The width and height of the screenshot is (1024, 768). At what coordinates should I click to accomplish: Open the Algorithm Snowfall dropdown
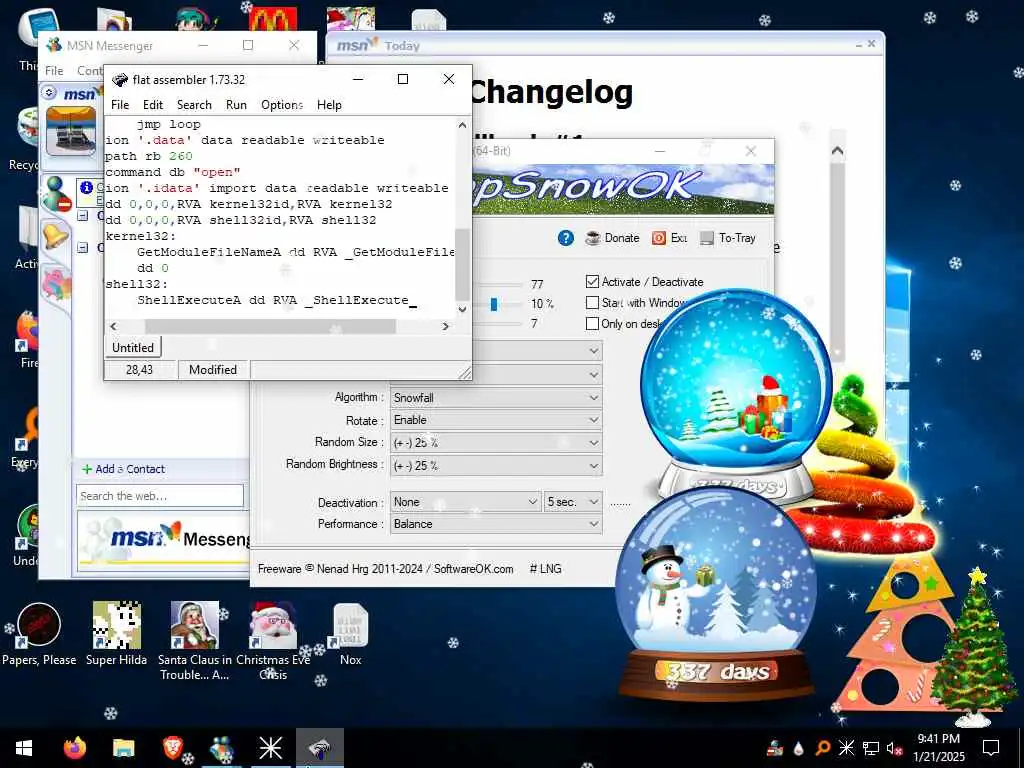496,397
